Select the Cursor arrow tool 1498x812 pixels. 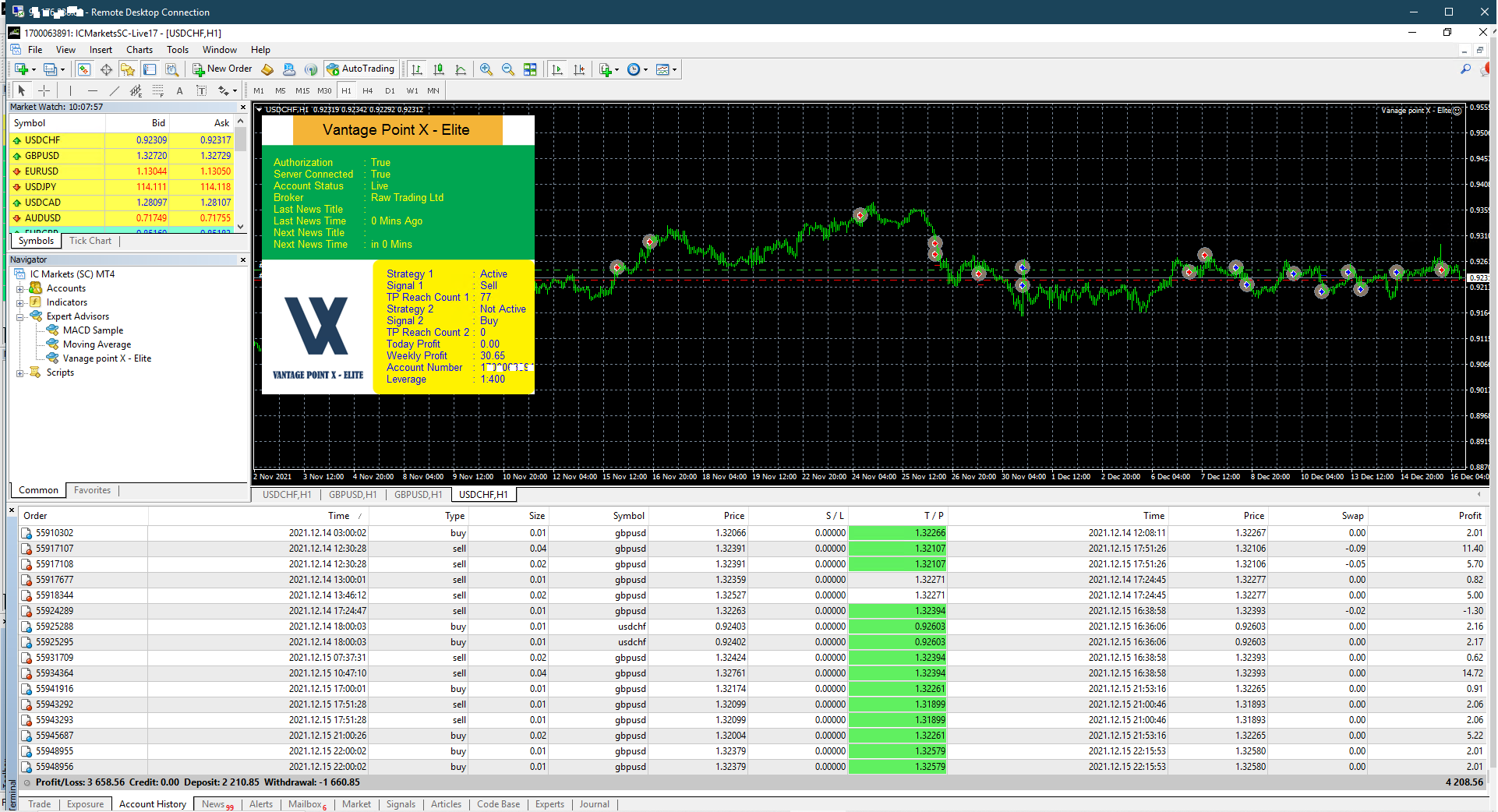coord(22,90)
